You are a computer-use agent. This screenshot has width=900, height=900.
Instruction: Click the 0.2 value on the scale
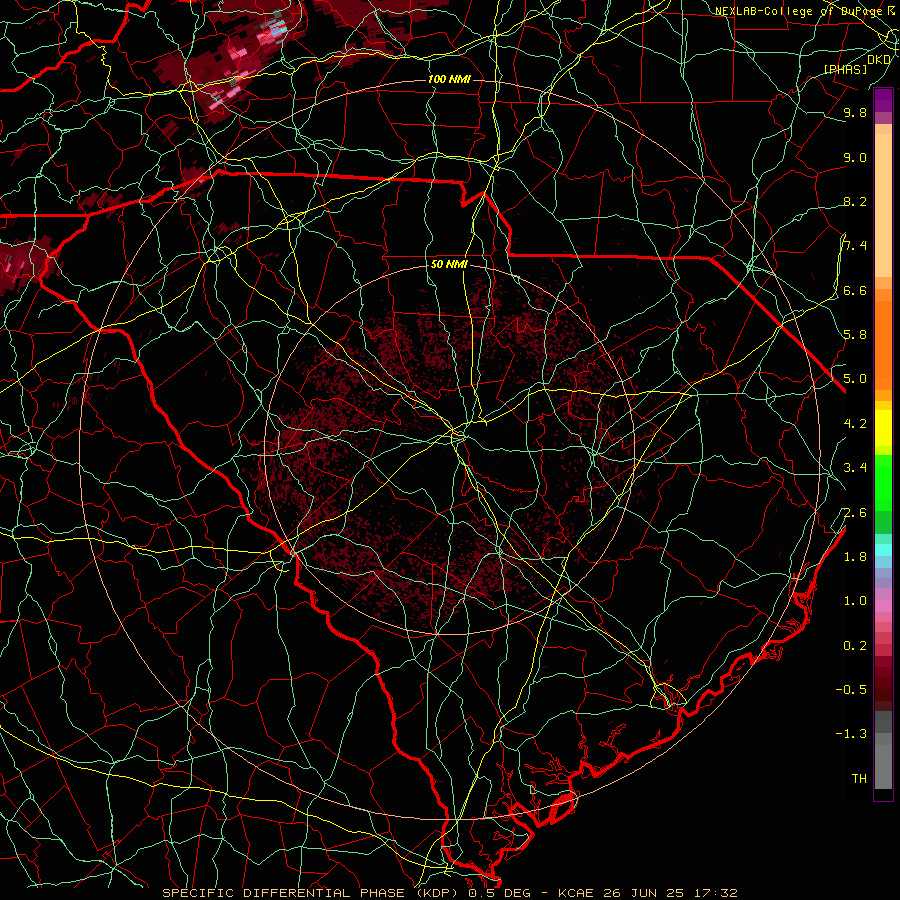click(x=855, y=646)
